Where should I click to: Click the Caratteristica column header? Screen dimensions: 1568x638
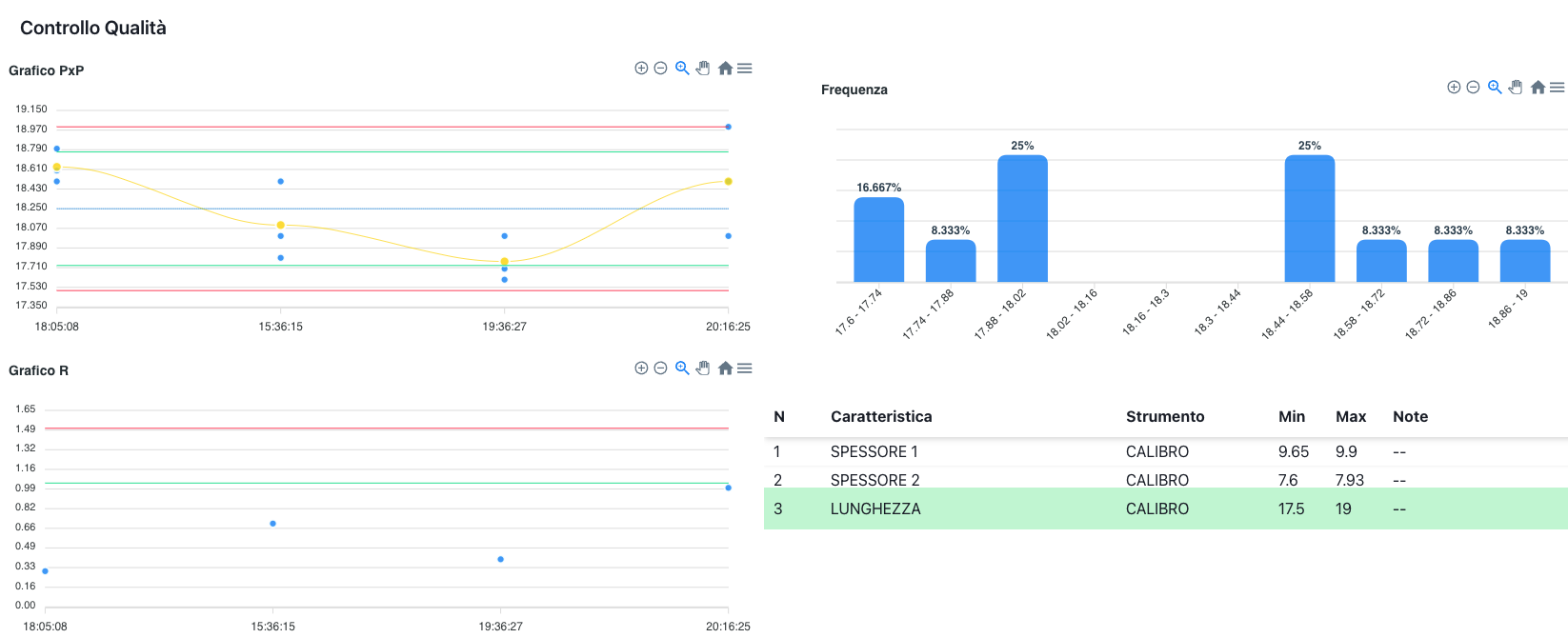coord(881,417)
